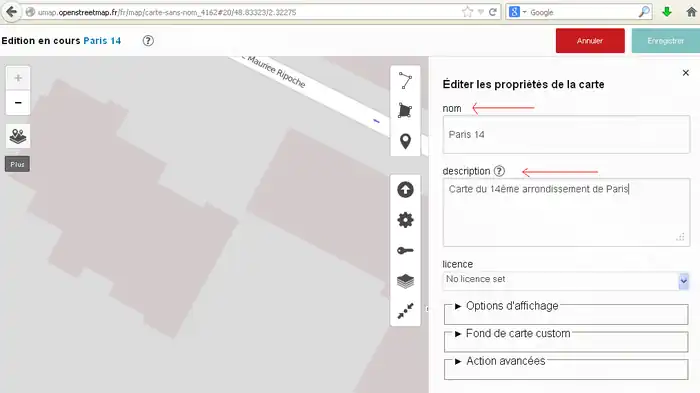Viewport: 700px width, 393px height.
Task: Open the tile layers map icon
Action: [18, 136]
